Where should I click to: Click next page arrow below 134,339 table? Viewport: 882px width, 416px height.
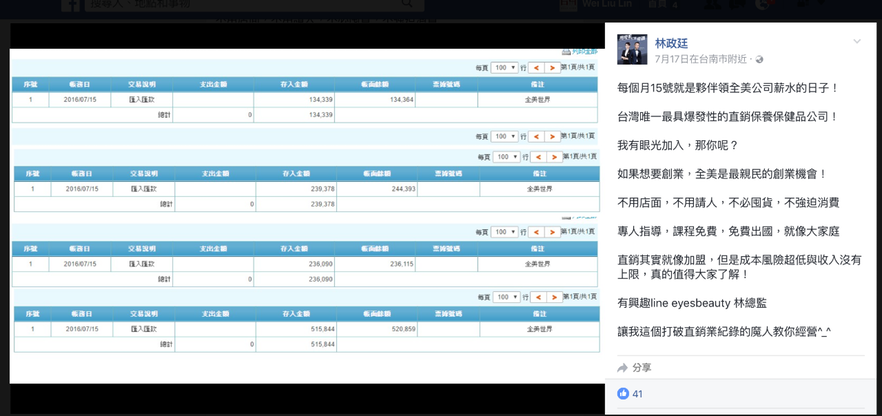(553, 137)
